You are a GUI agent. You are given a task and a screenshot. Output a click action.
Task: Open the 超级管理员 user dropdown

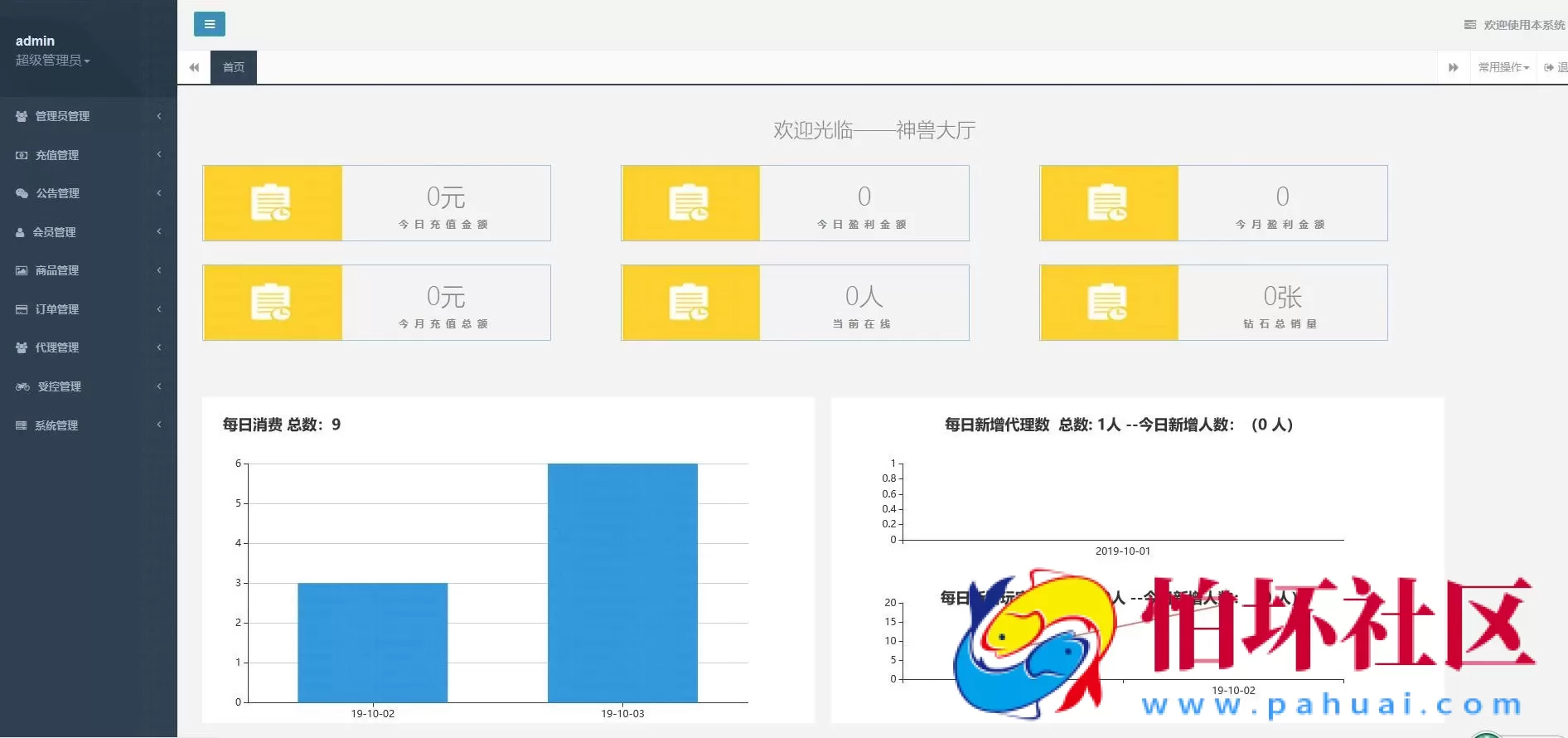(x=52, y=61)
